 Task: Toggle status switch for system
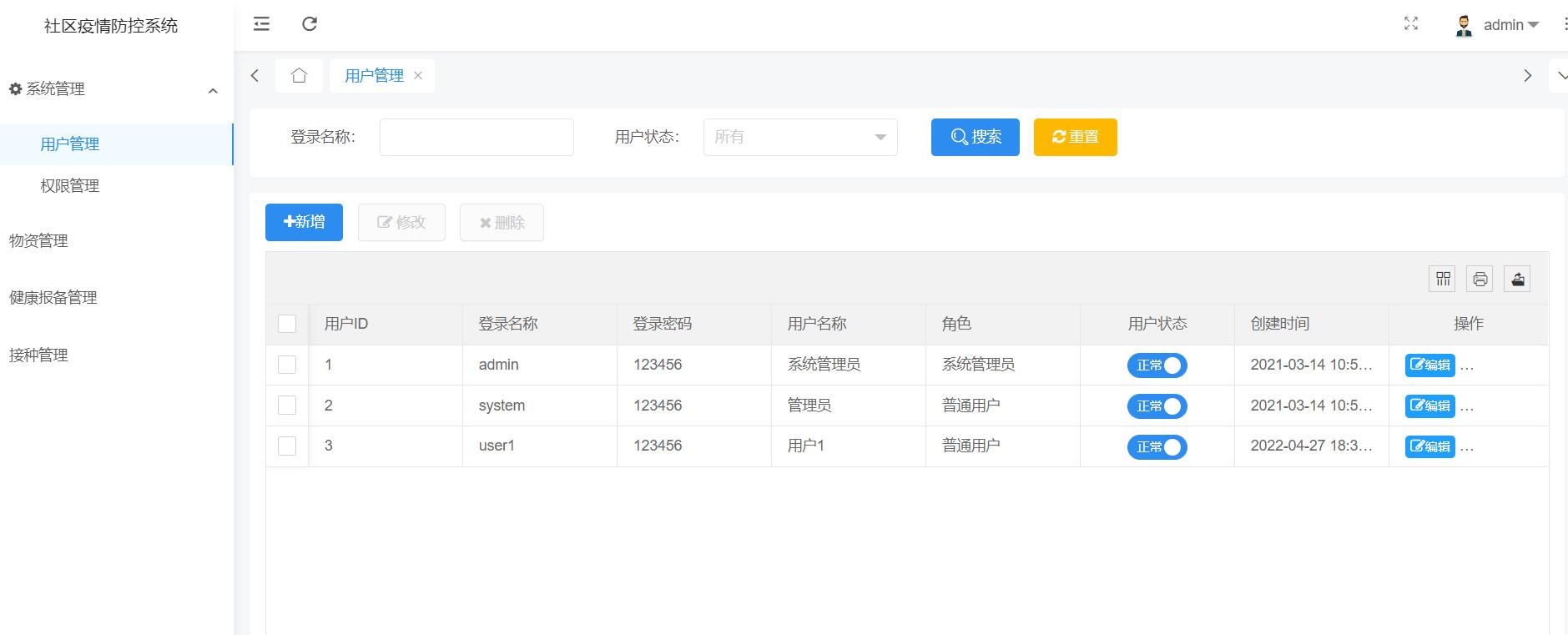pos(1157,406)
